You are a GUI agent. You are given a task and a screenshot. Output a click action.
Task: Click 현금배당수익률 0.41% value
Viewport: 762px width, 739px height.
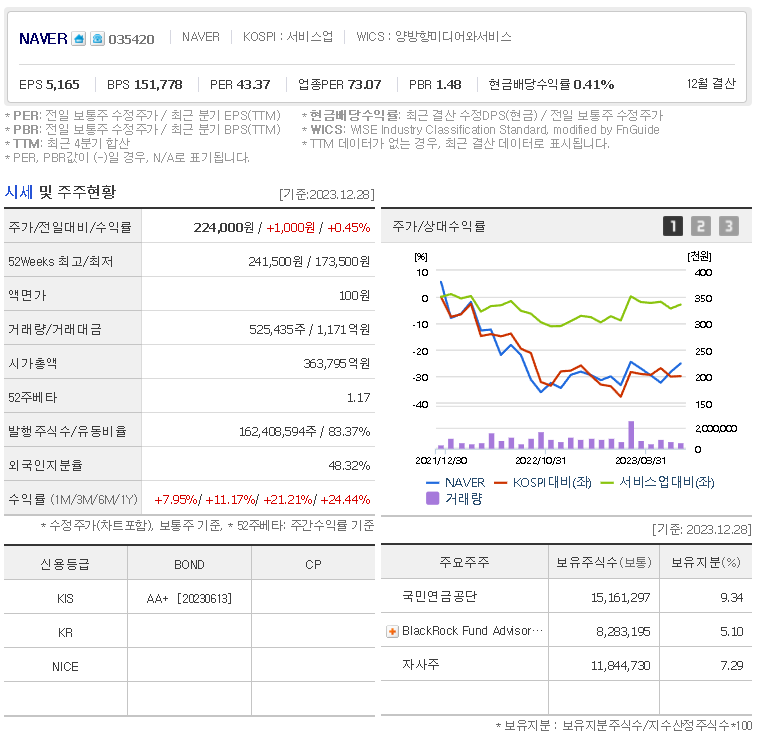[x=551, y=85]
